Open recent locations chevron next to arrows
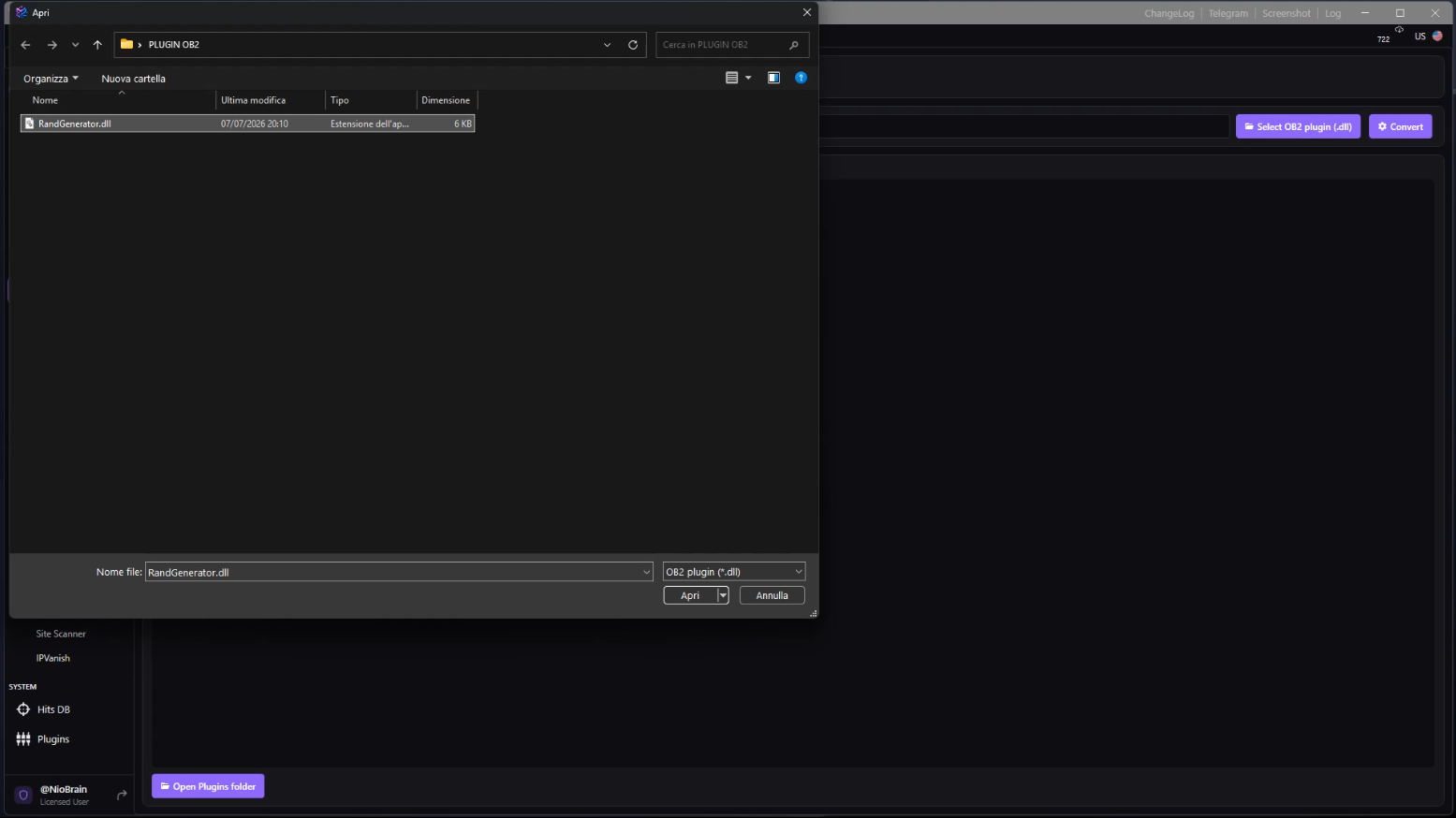 click(75, 45)
